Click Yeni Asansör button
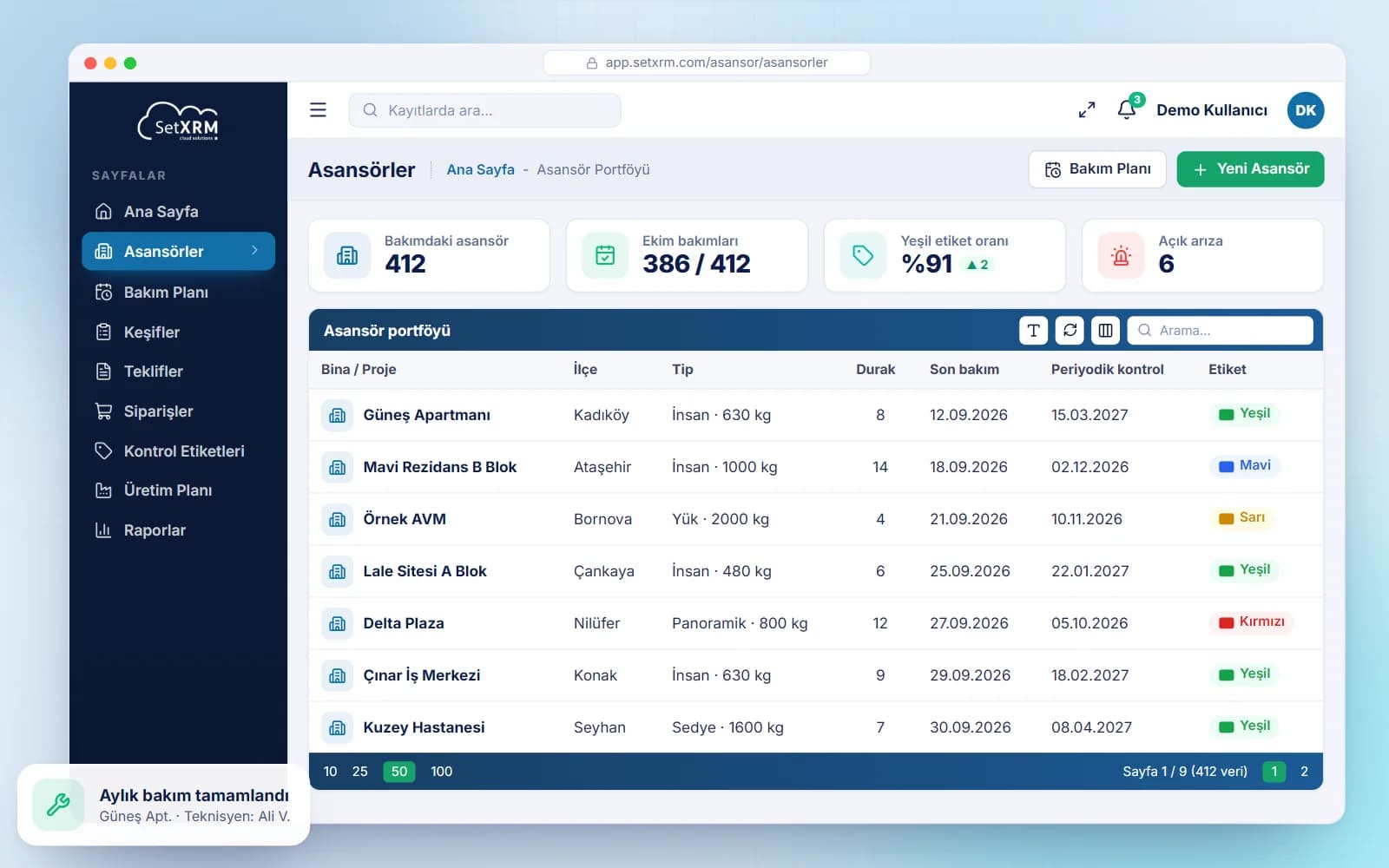1389x868 pixels. (x=1250, y=169)
